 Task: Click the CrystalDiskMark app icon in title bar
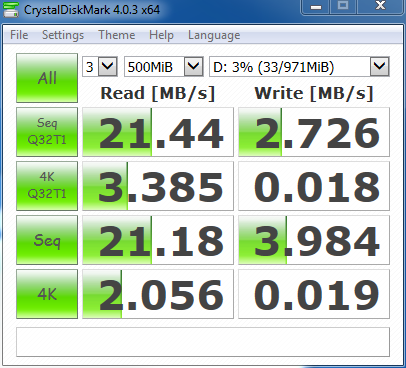[11, 9]
